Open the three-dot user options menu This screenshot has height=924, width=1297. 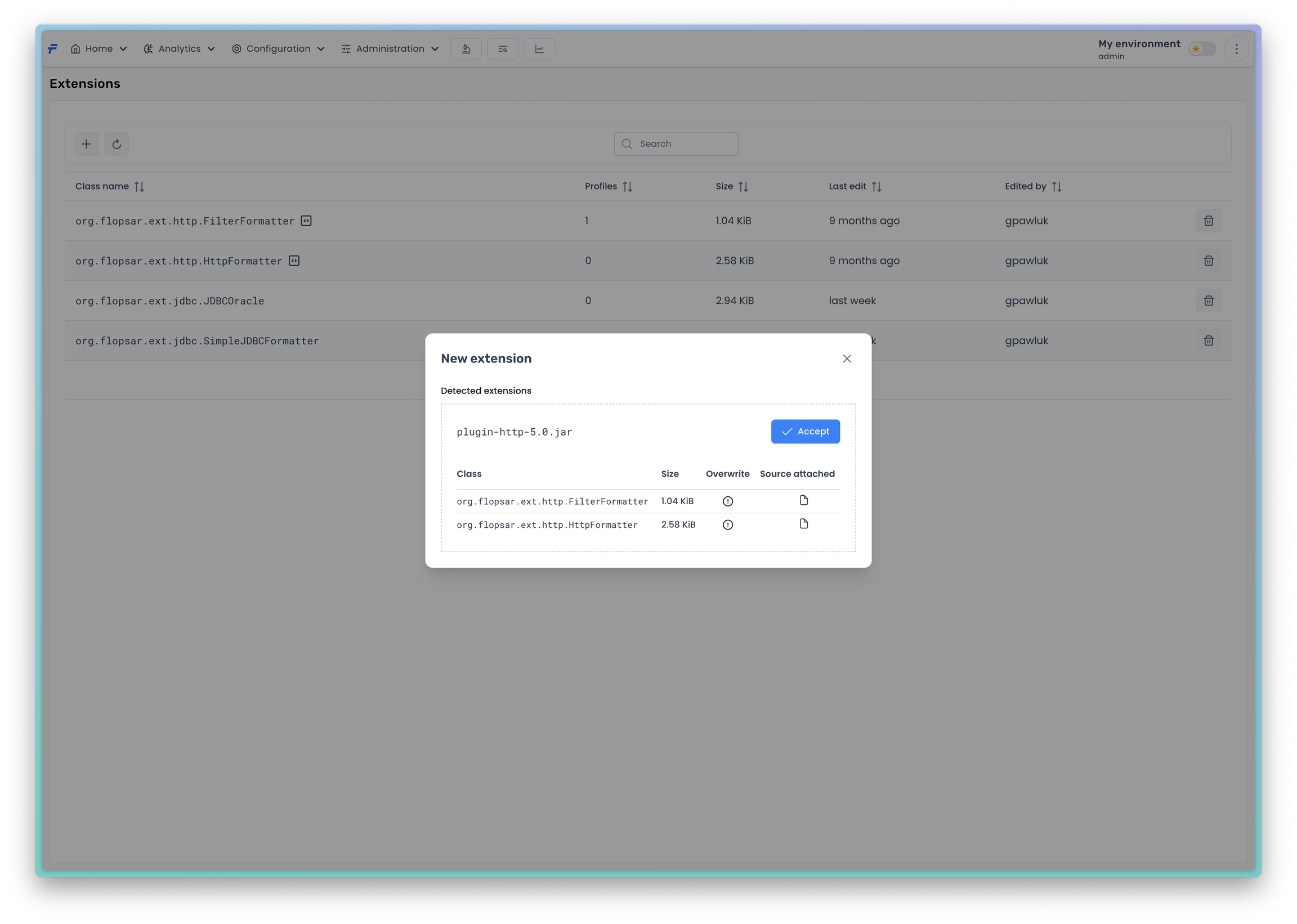point(1236,49)
